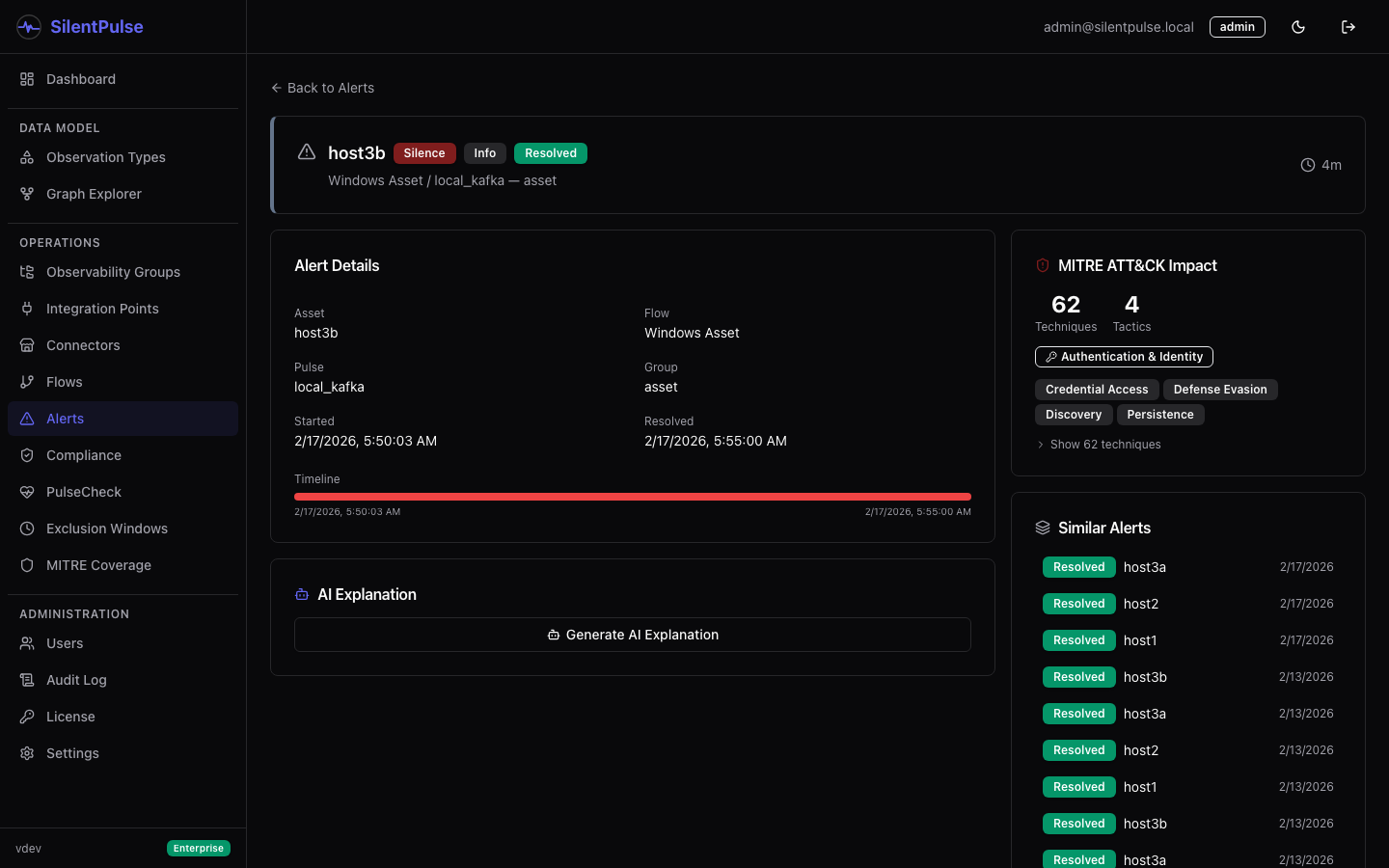Click the Audit Log icon

27,680
